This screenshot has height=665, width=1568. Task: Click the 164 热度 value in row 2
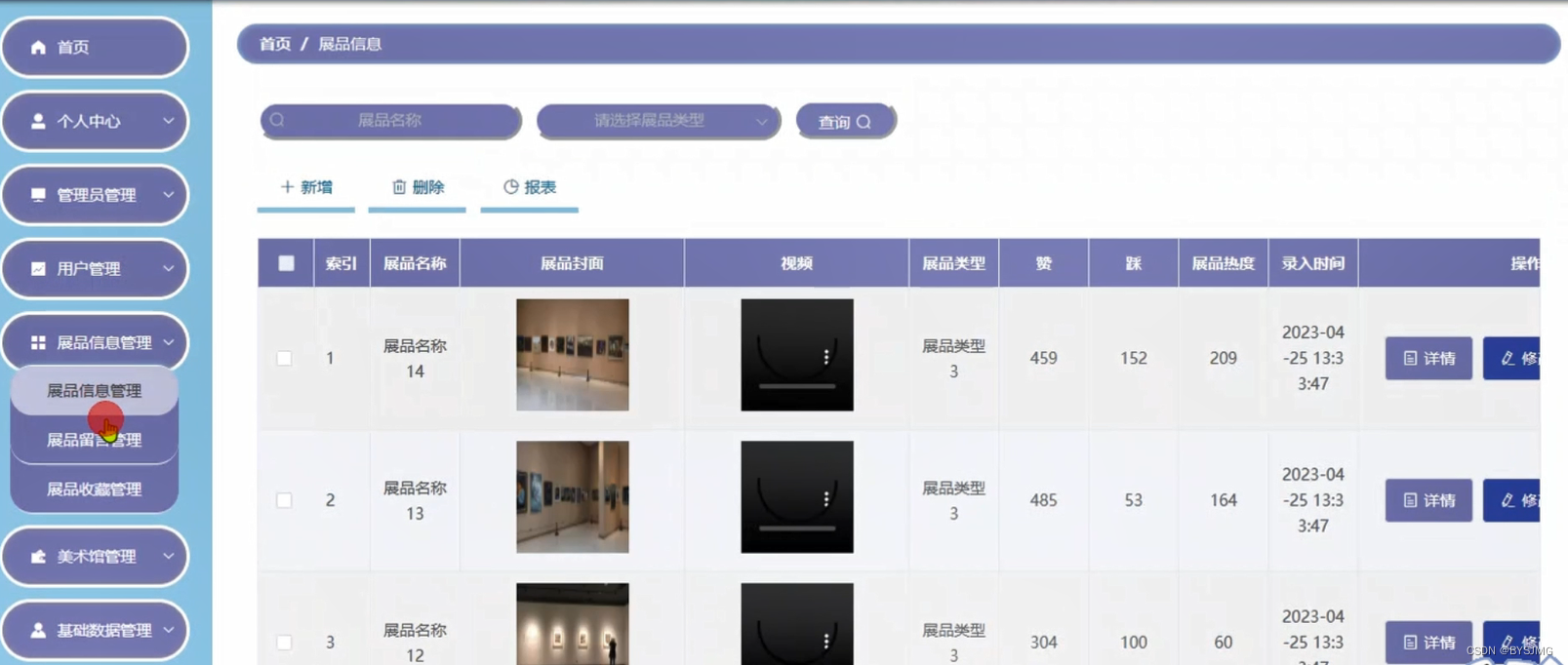[x=1224, y=500]
